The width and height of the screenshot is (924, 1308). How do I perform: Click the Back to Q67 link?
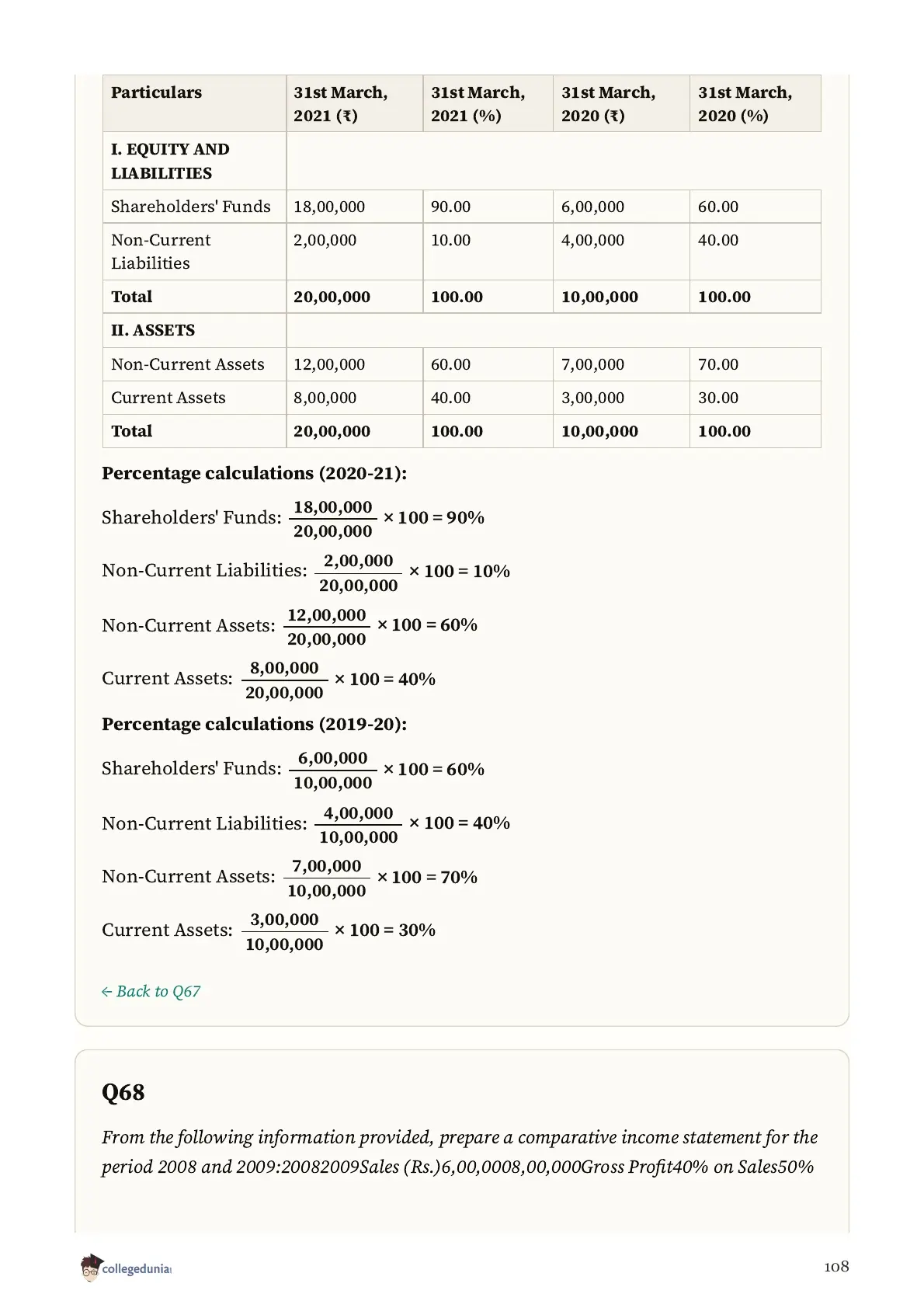[x=151, y=991]
